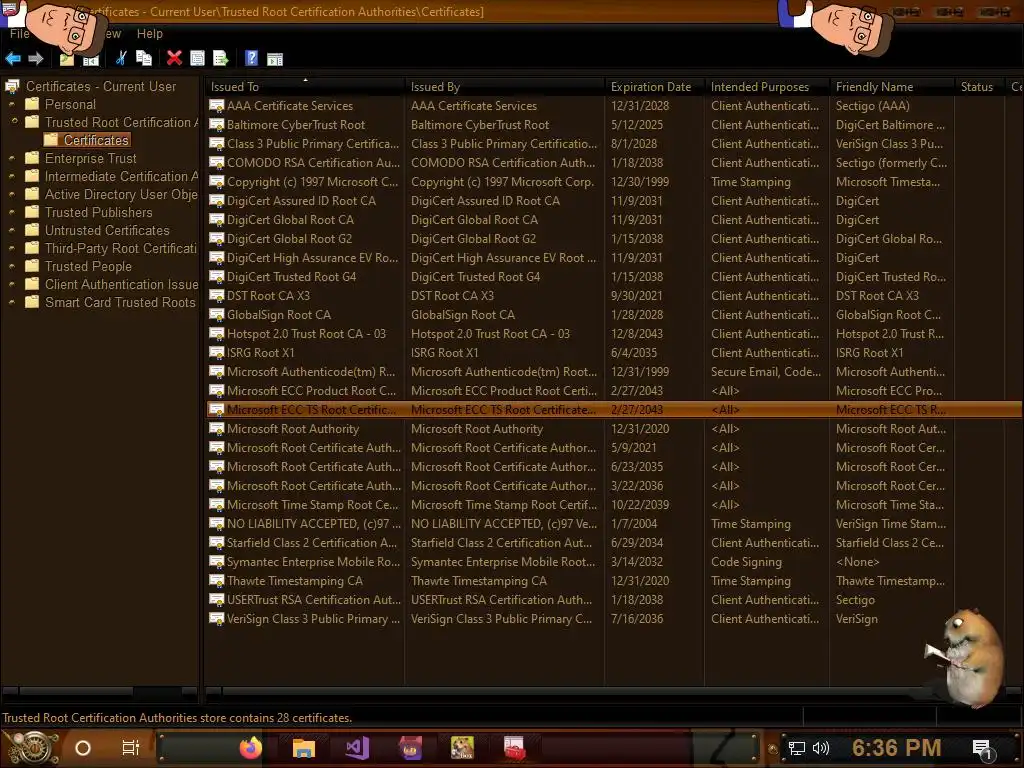Click the 12/30/1999 expiration date cell
The height and width of the screenshot is (768, 1024).
pyautogui.click(x=640, y=182)
